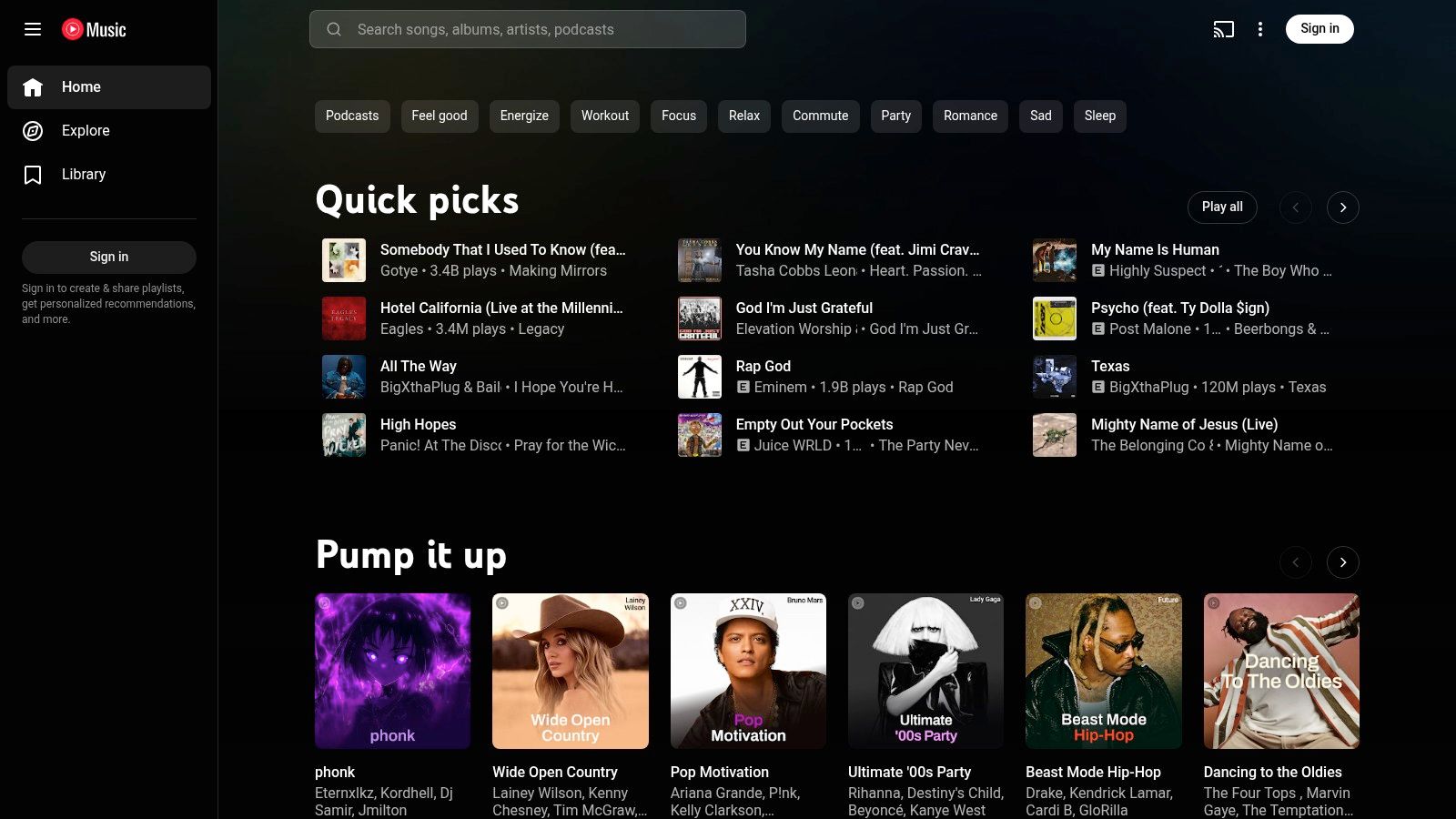Select the Relax chip

pyautogui.click(x=744, y=116)
